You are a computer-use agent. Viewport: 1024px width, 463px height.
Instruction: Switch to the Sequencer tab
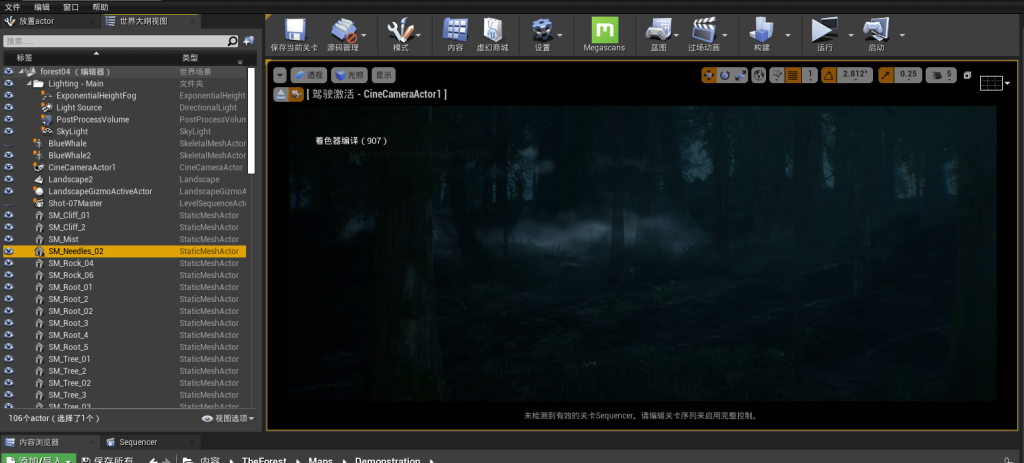point(132,442)
